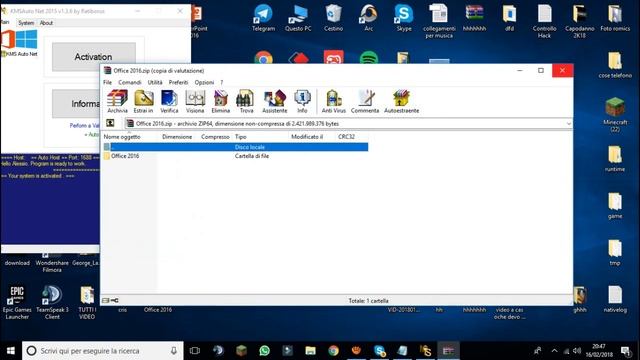640x360 pixels.
Task: Click the Elimina toolbar icon
Action: coord(220,101)
